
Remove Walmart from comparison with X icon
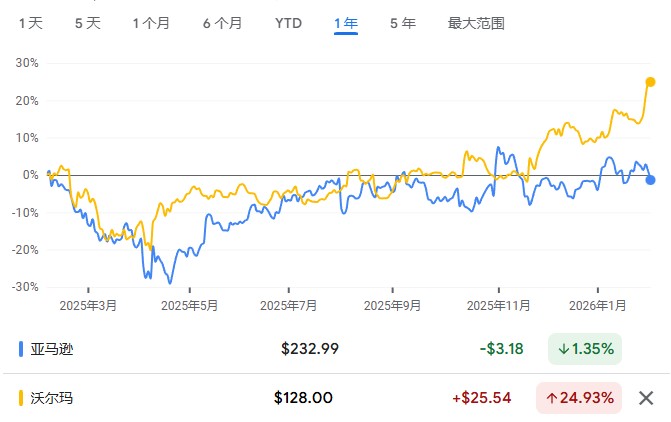click(646, 398)
